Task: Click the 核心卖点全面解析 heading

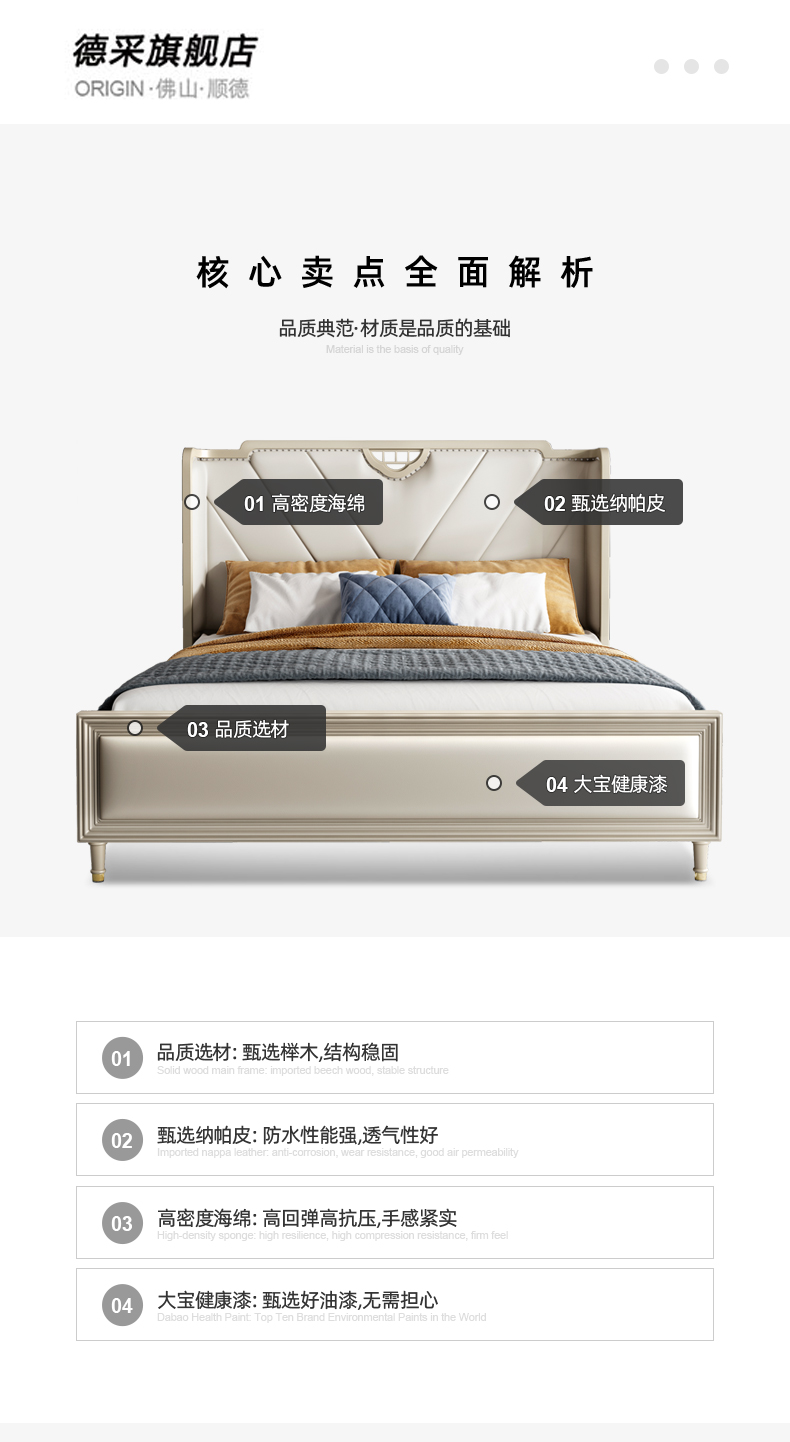Action: 395,273
